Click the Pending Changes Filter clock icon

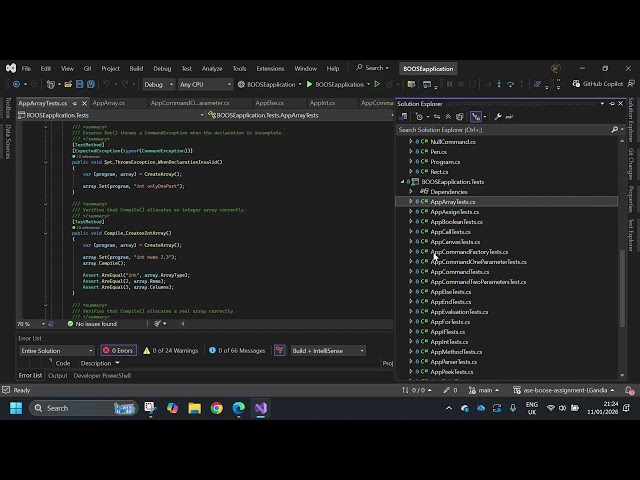point(419,117)
